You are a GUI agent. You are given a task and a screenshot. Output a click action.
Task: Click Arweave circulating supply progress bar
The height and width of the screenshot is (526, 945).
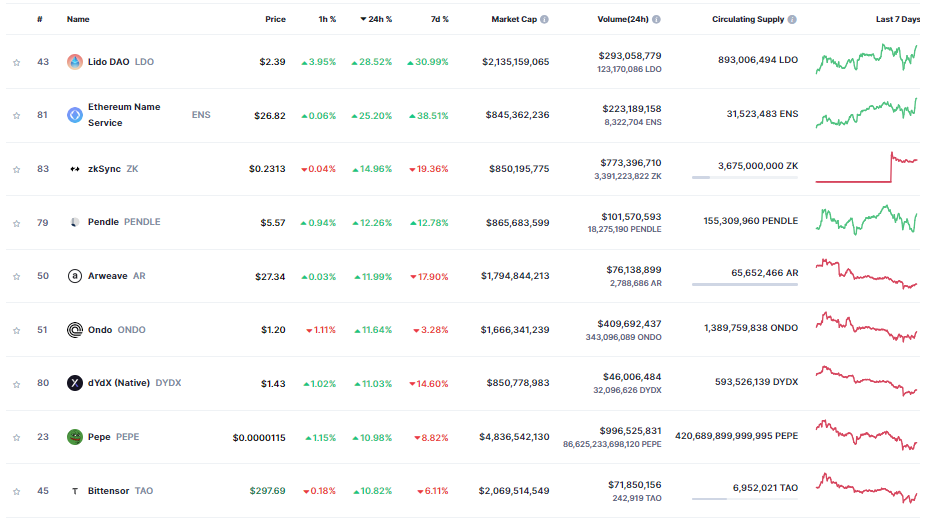745,284
